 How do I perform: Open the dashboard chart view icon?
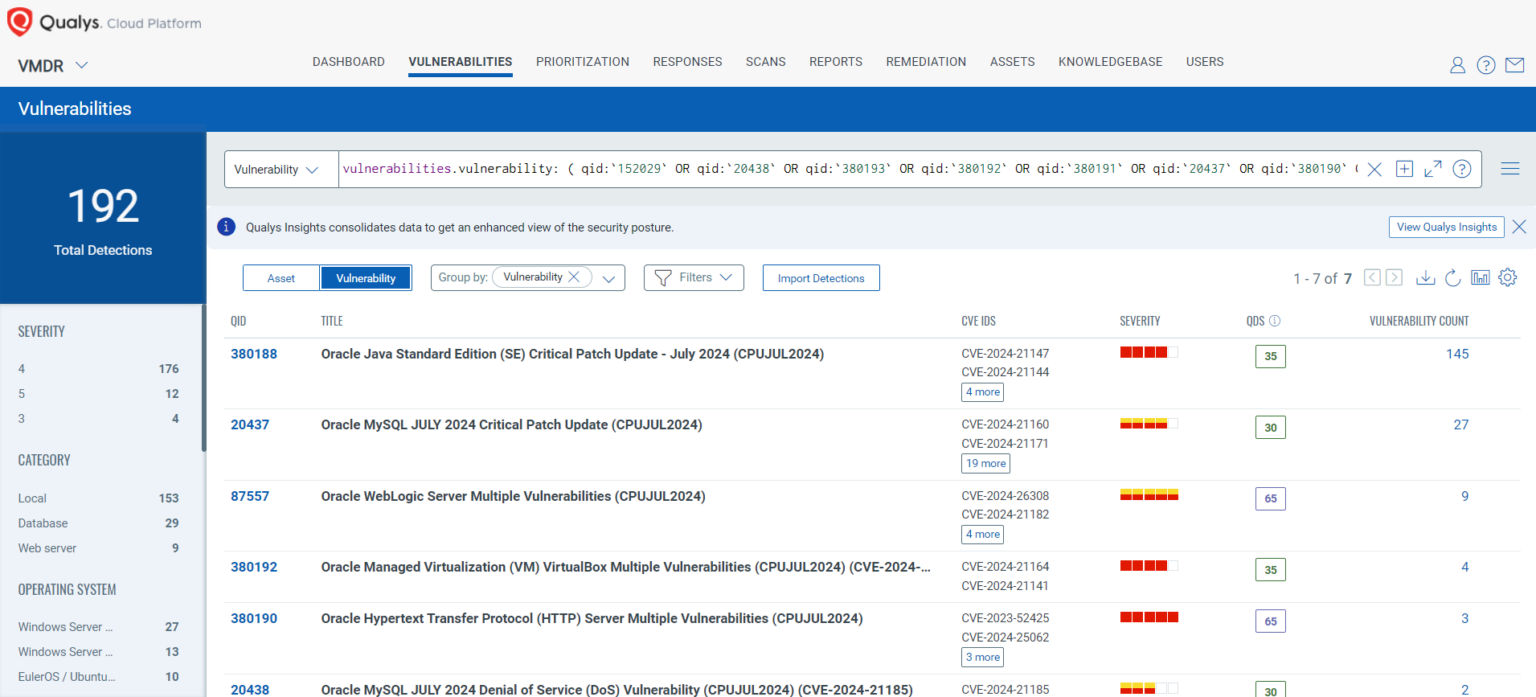click(1481, 278)
